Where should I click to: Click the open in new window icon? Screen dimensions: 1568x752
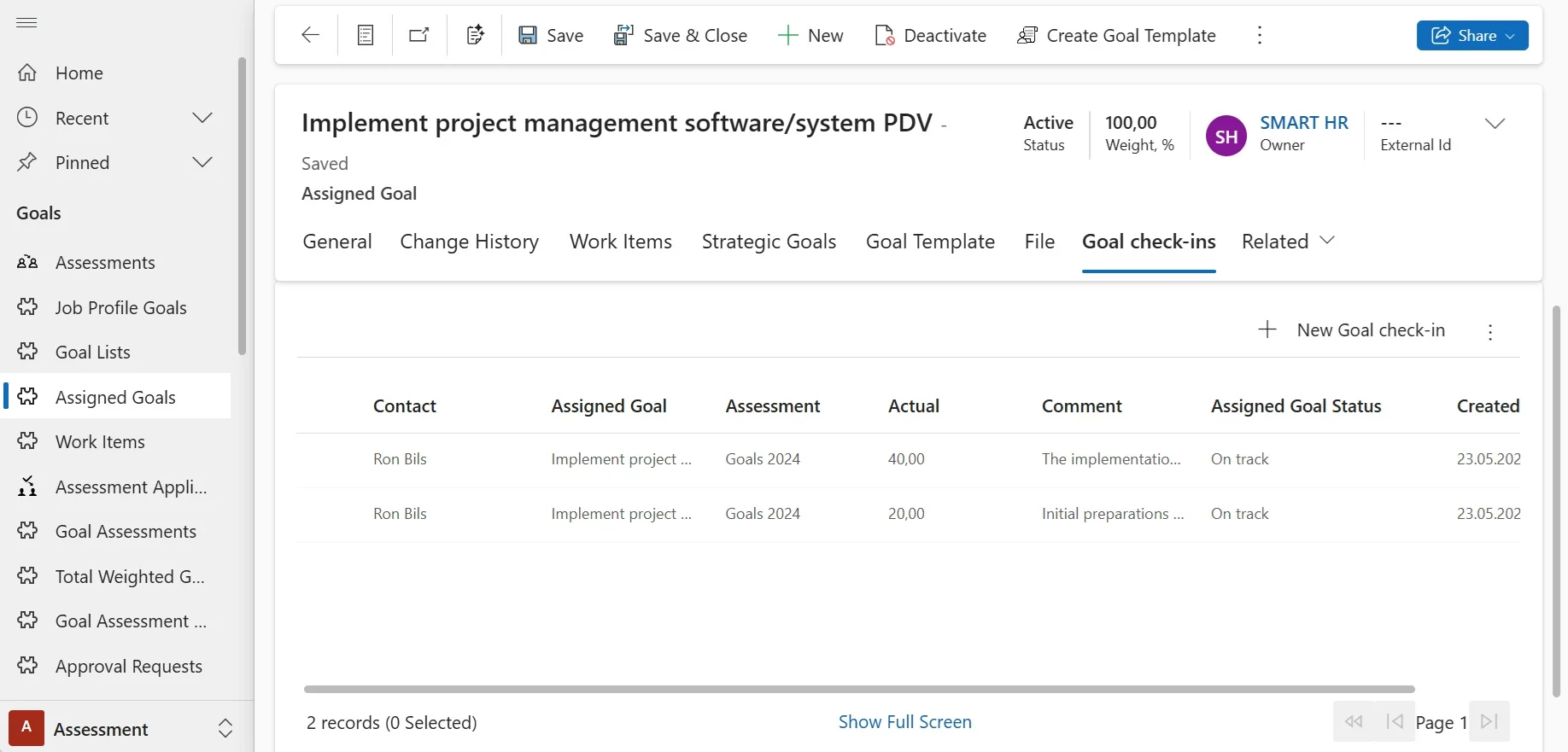[x=419, y=35]
